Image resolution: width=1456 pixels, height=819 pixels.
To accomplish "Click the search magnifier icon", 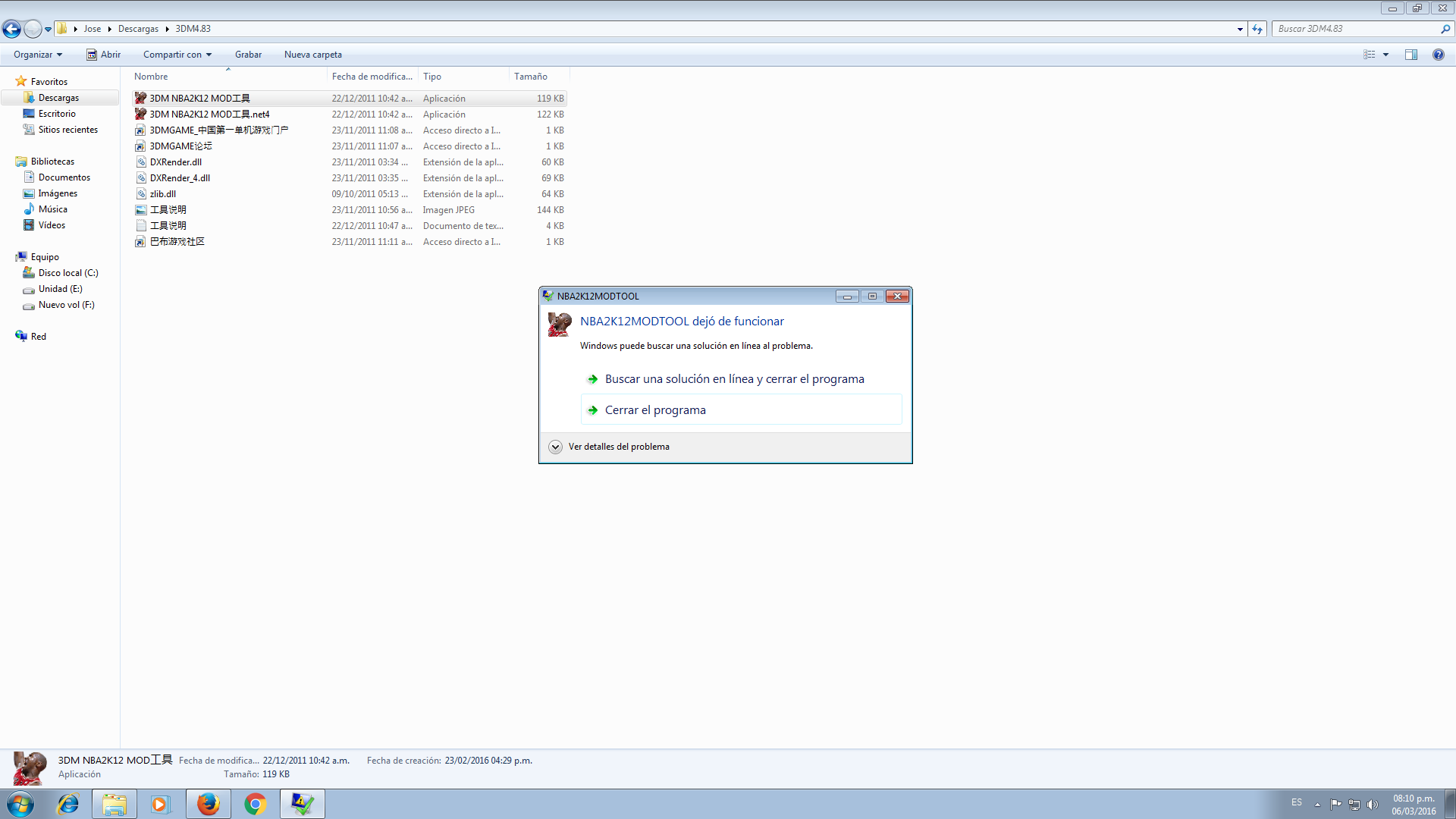I will click(1445, 29).
